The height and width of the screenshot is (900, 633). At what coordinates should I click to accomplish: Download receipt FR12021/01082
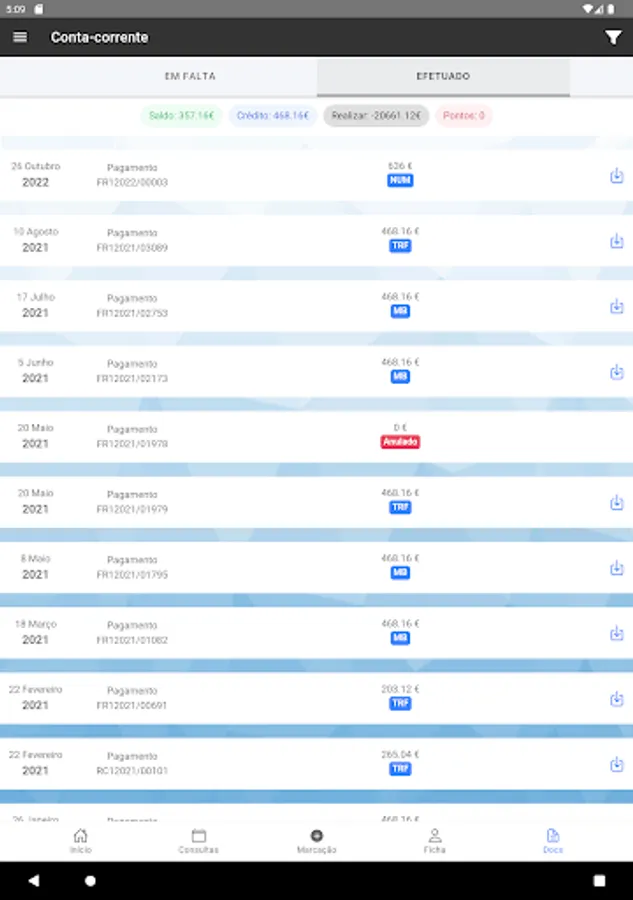(x=616, y=634)
